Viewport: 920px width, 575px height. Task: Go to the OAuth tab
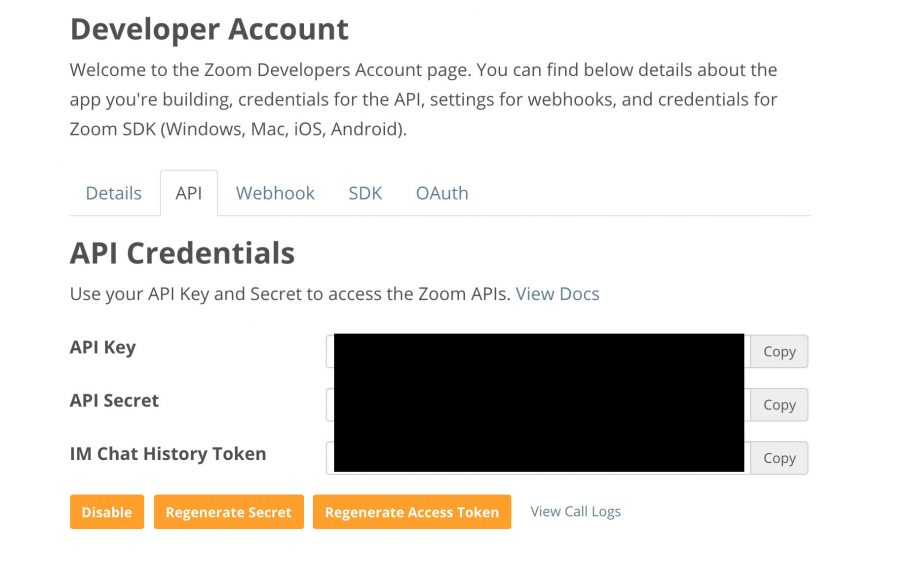click(442, 193)
